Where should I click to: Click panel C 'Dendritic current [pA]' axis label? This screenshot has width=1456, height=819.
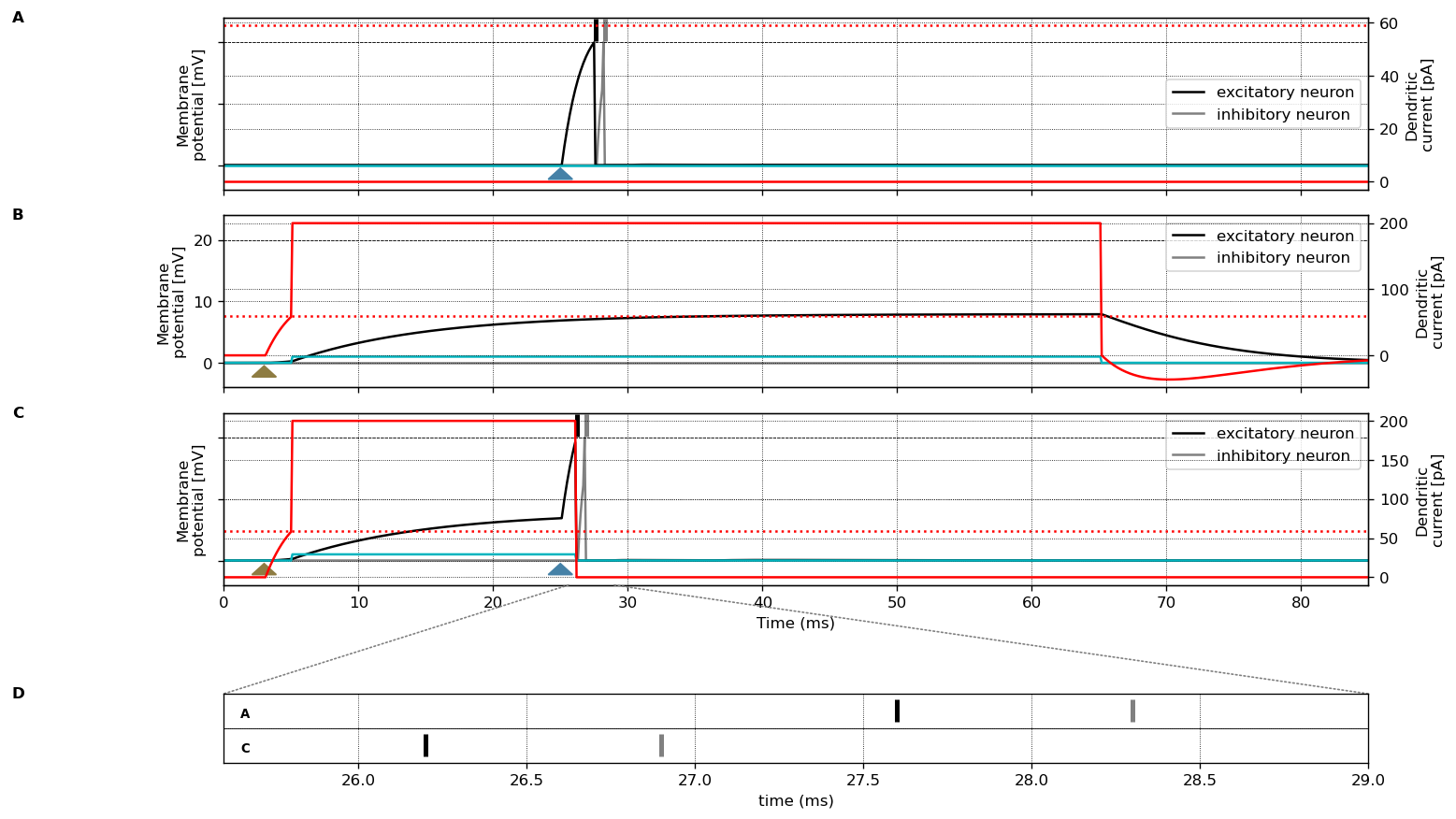[1430, 500]
